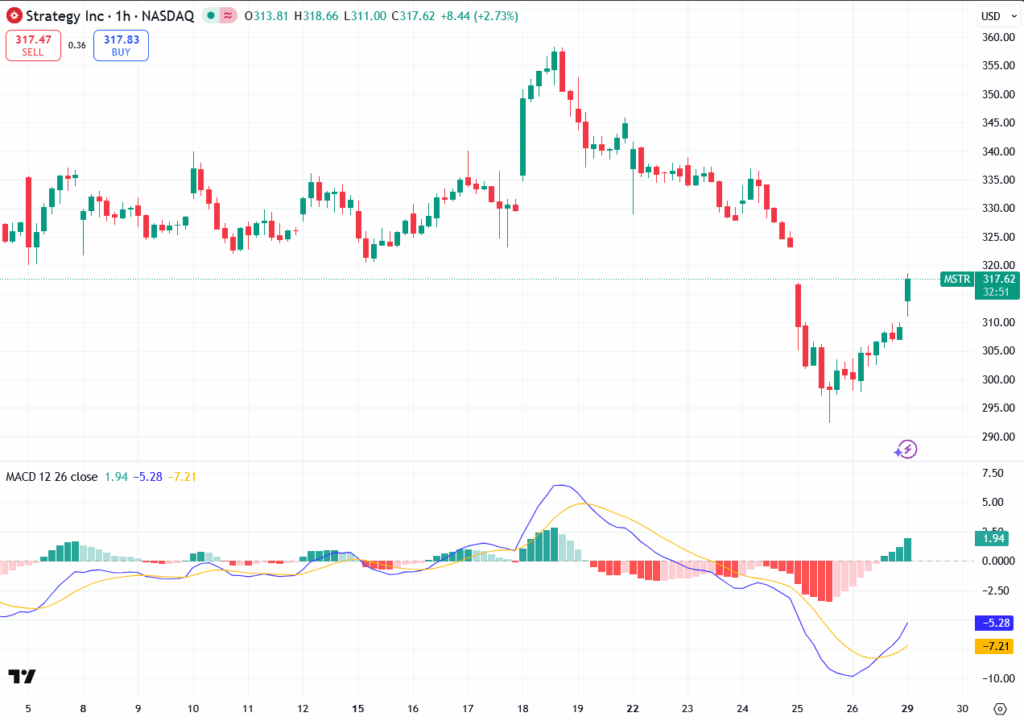This screenshot has height=721, width=1024.
Task: Click the O313.81 open value
Action: point(266,16)
